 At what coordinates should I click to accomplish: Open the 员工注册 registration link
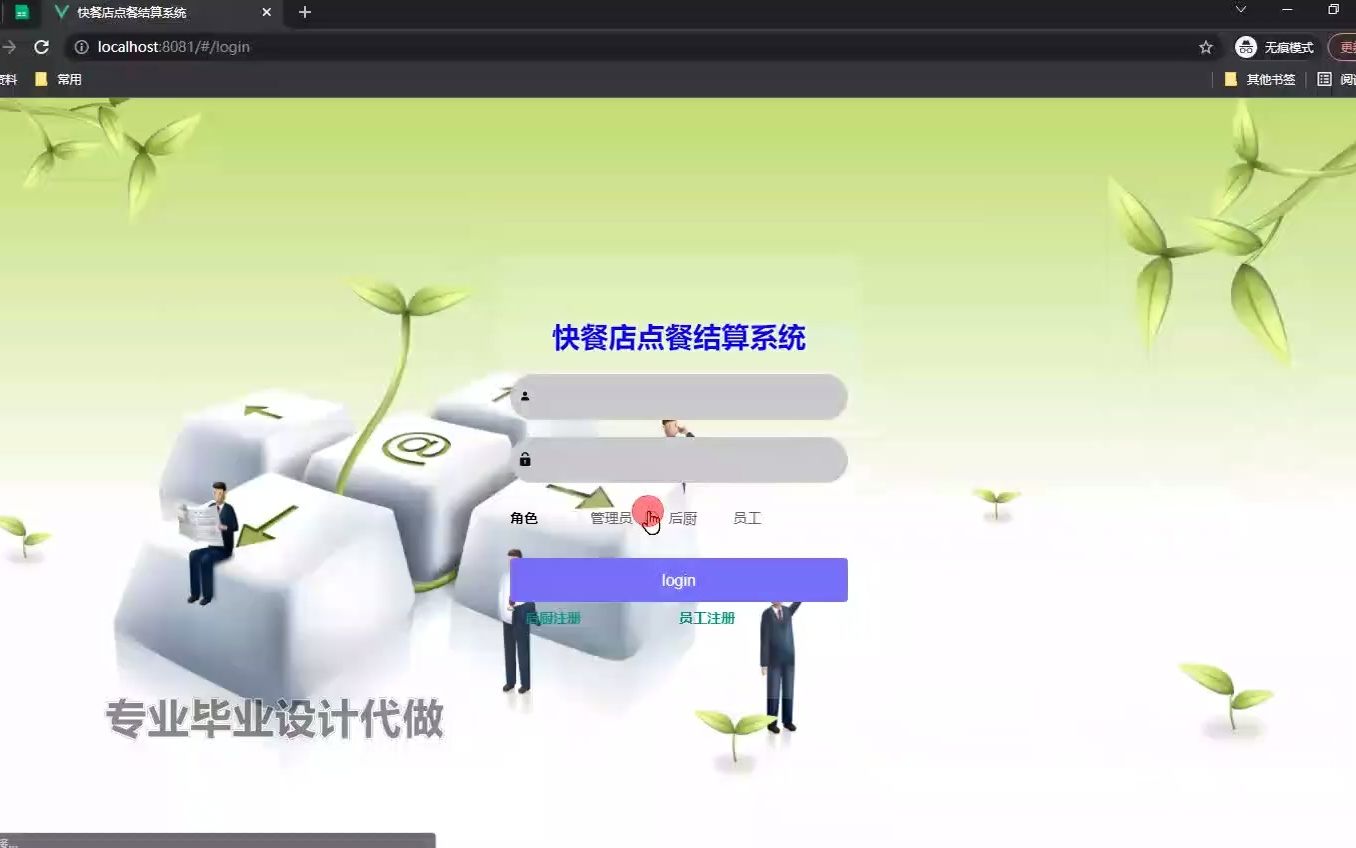[x=707, y=618]
